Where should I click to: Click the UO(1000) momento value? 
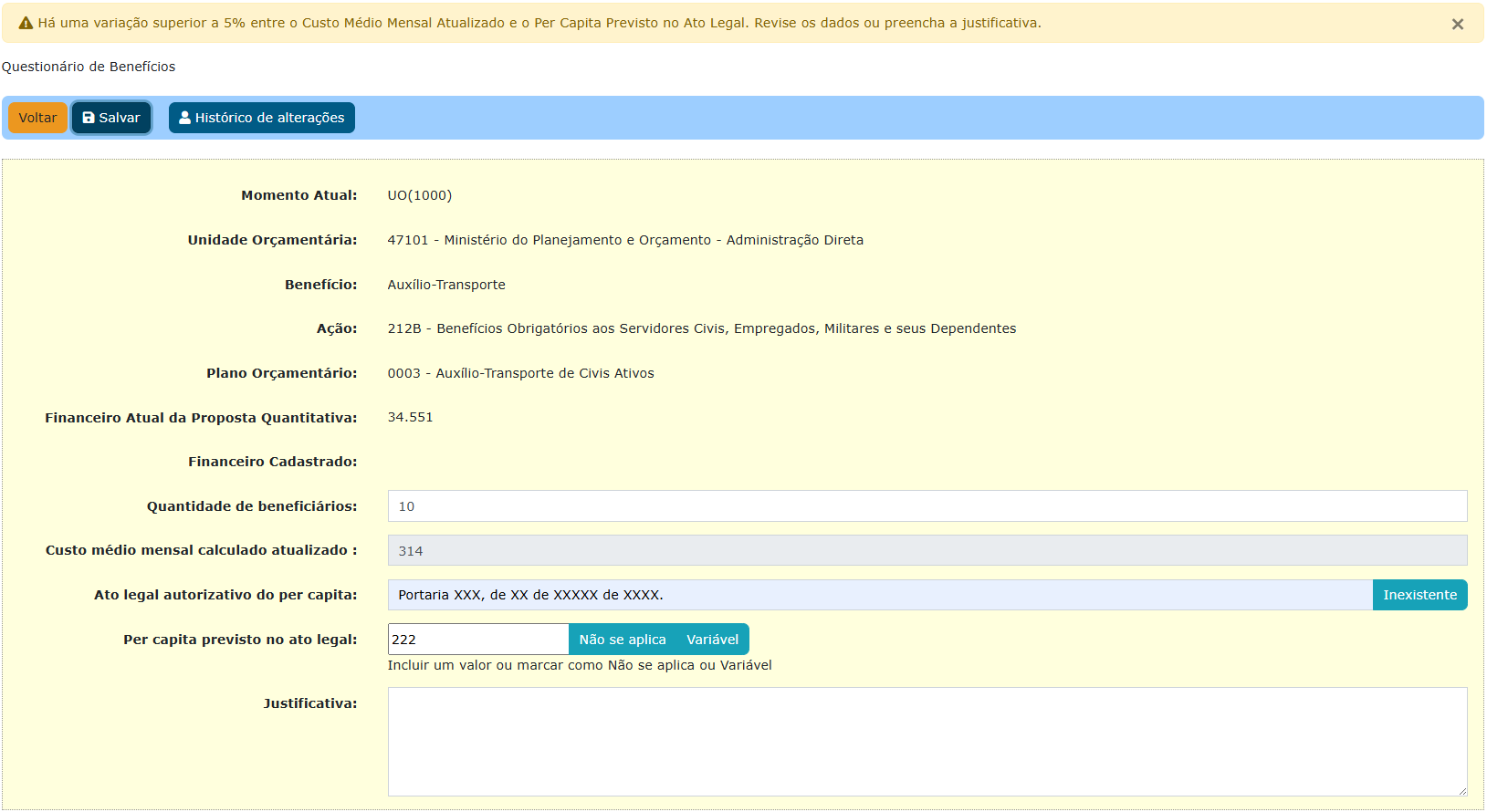pos(420,195)
